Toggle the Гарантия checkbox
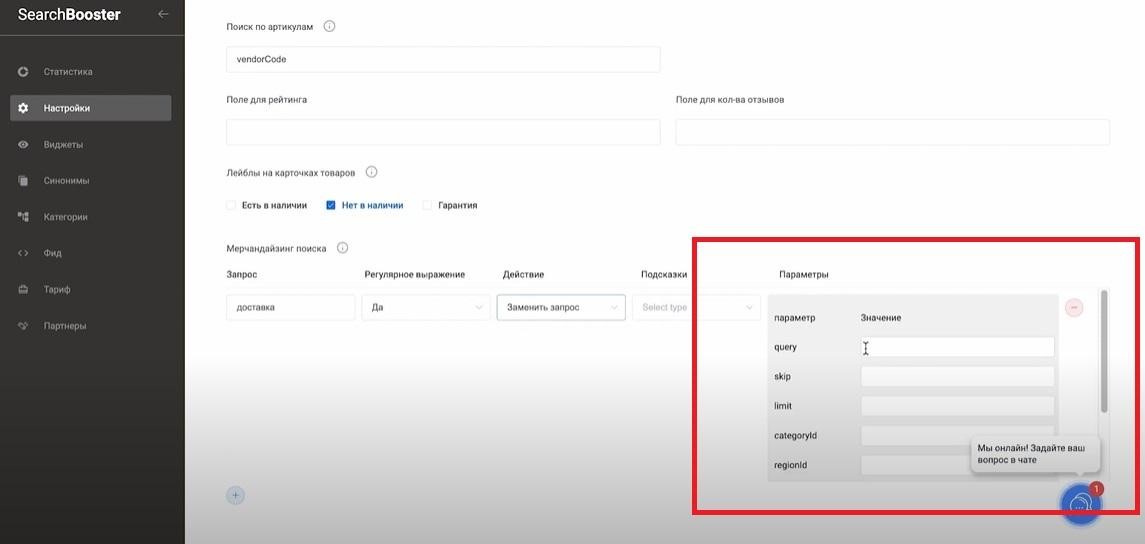Image resolution: width=1145 pixels, height=544 pixels. point(427,205)
